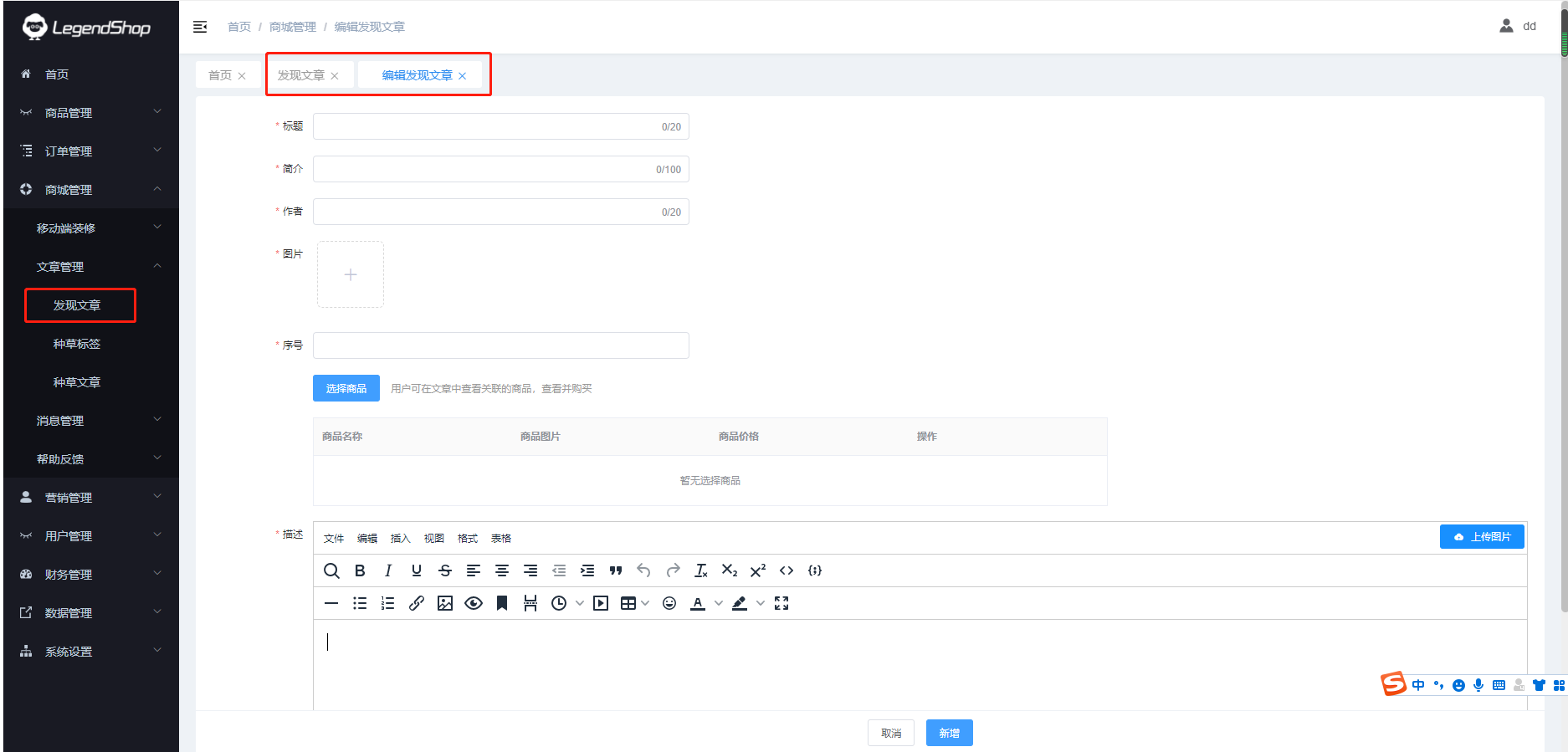1568x752 pixels.
Task: Switch to the 发现文章 tab
Action: tap(301, 75)
